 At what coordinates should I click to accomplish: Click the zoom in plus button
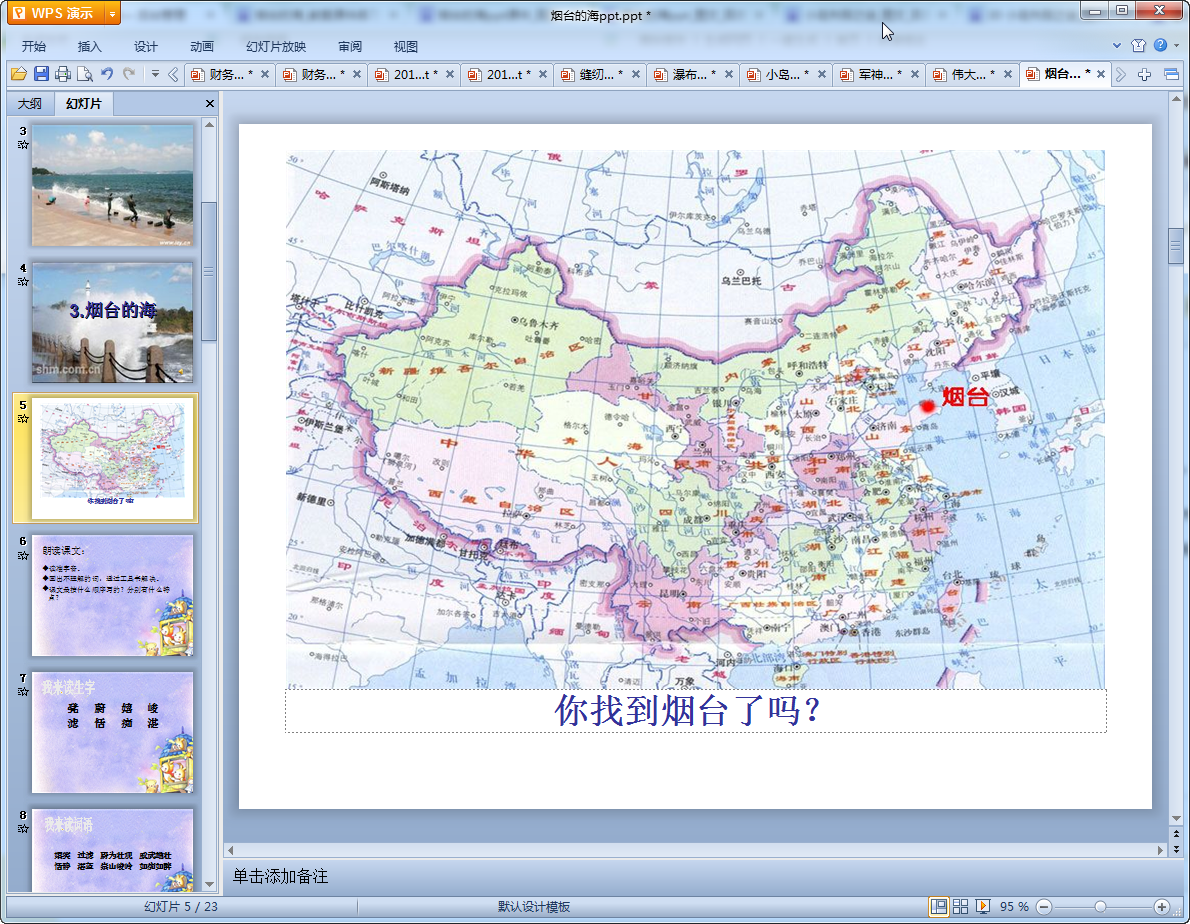coord(1161,906)
